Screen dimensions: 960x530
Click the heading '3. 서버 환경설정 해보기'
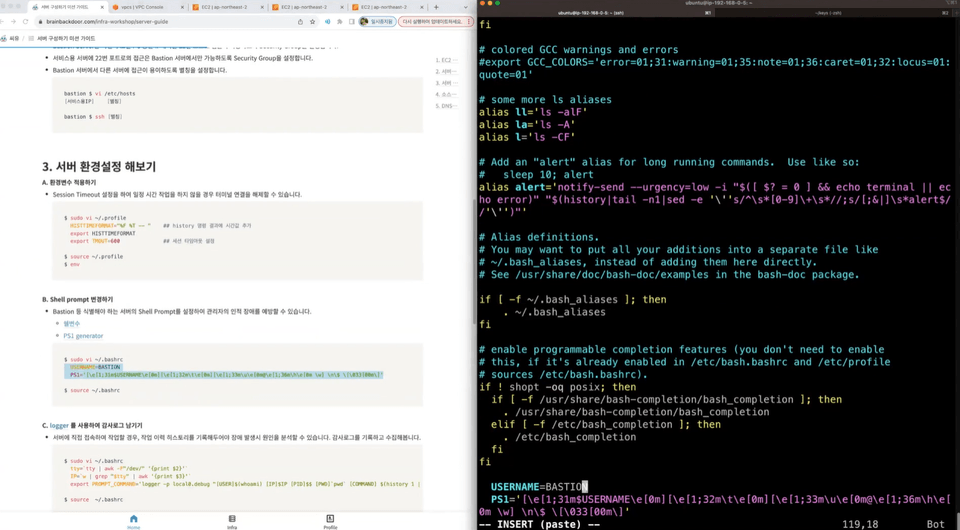point(99,166)
